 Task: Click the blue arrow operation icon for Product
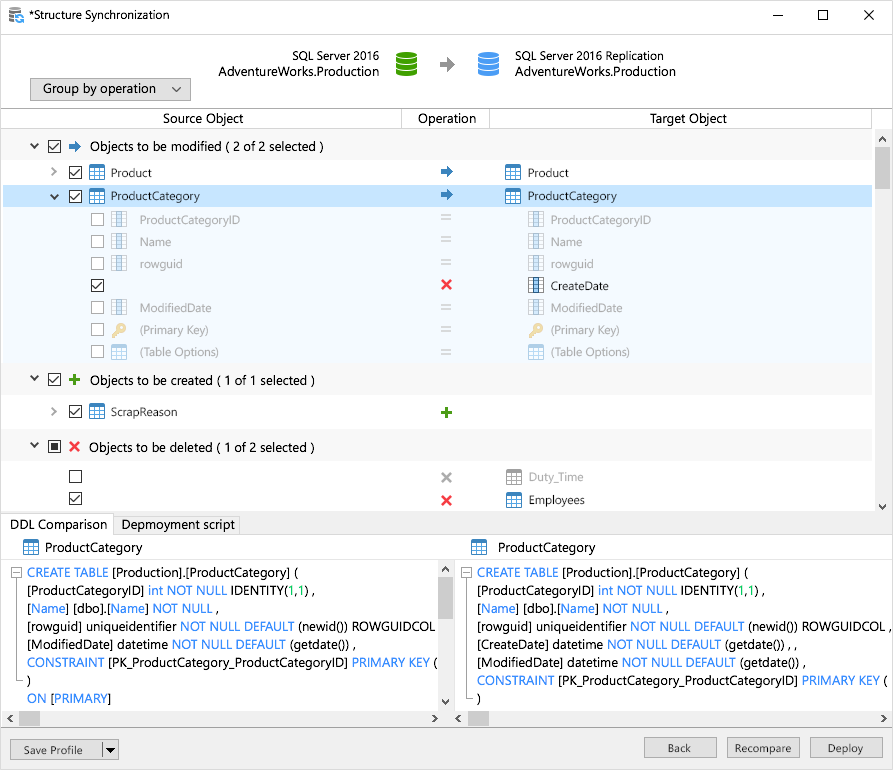click(x=446, y=172)
